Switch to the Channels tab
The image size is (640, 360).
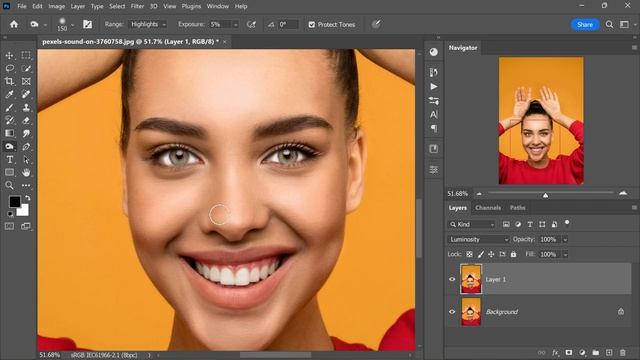tap(488, 208)
